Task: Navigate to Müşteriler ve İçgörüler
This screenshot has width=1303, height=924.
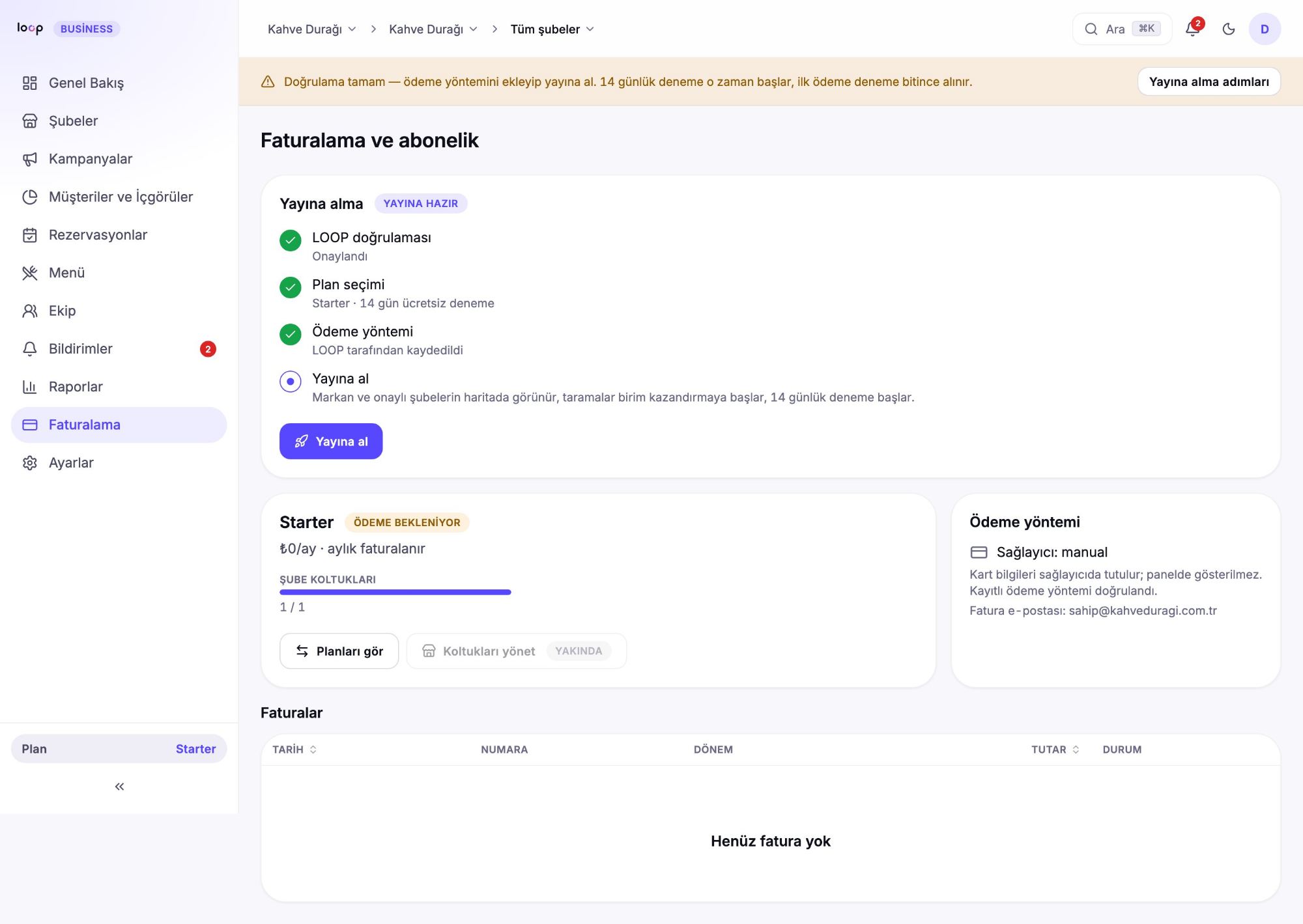Action: [119, 197]
